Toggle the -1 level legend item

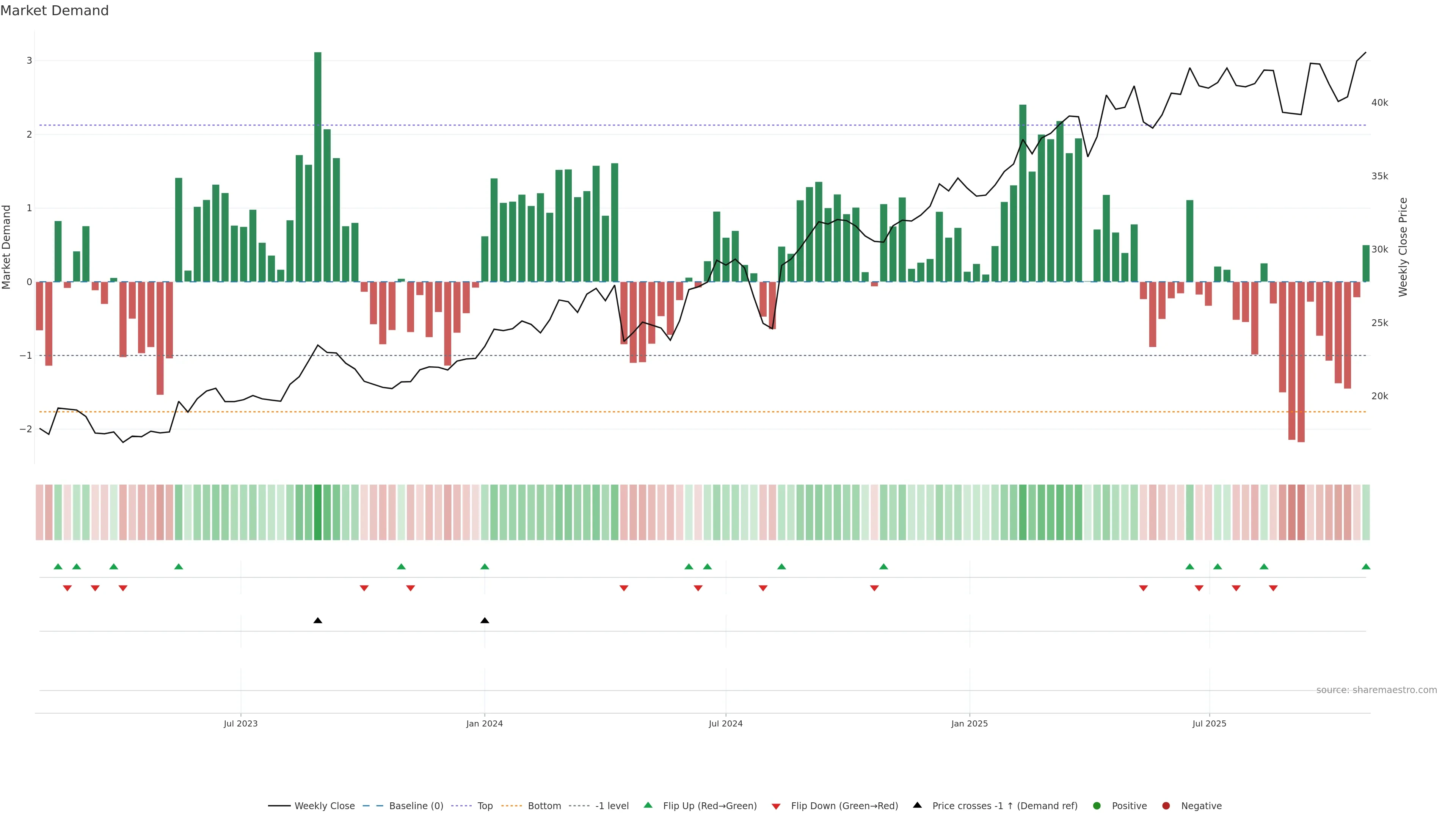tap(612, 806)
